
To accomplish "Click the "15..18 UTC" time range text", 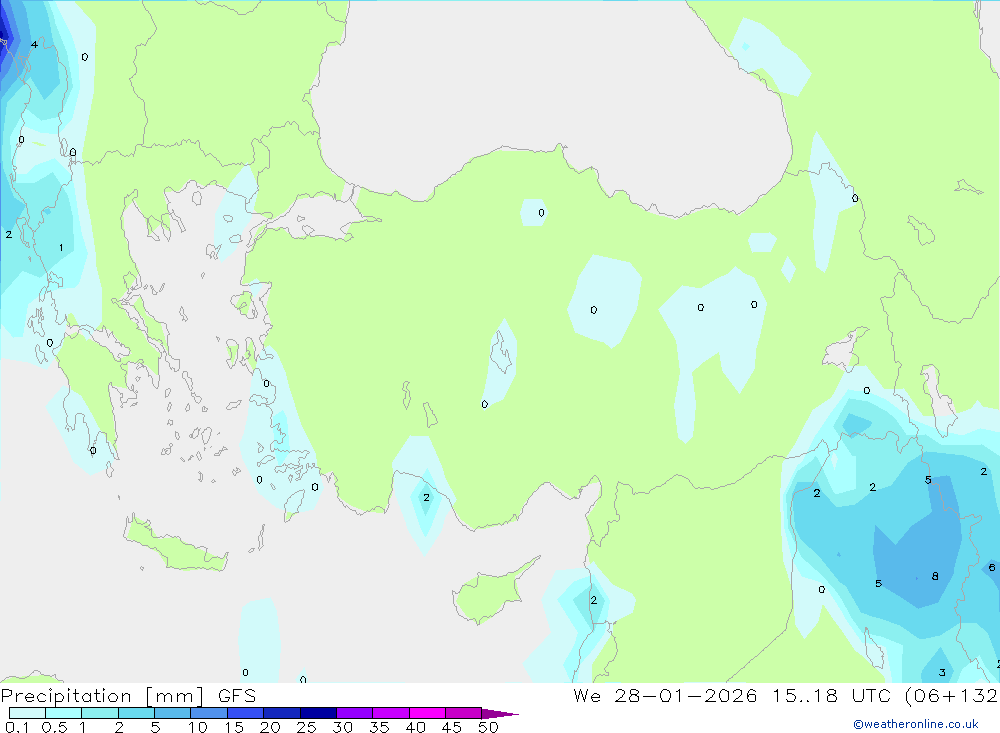I will pyautogui.click(x=831, y=696).
